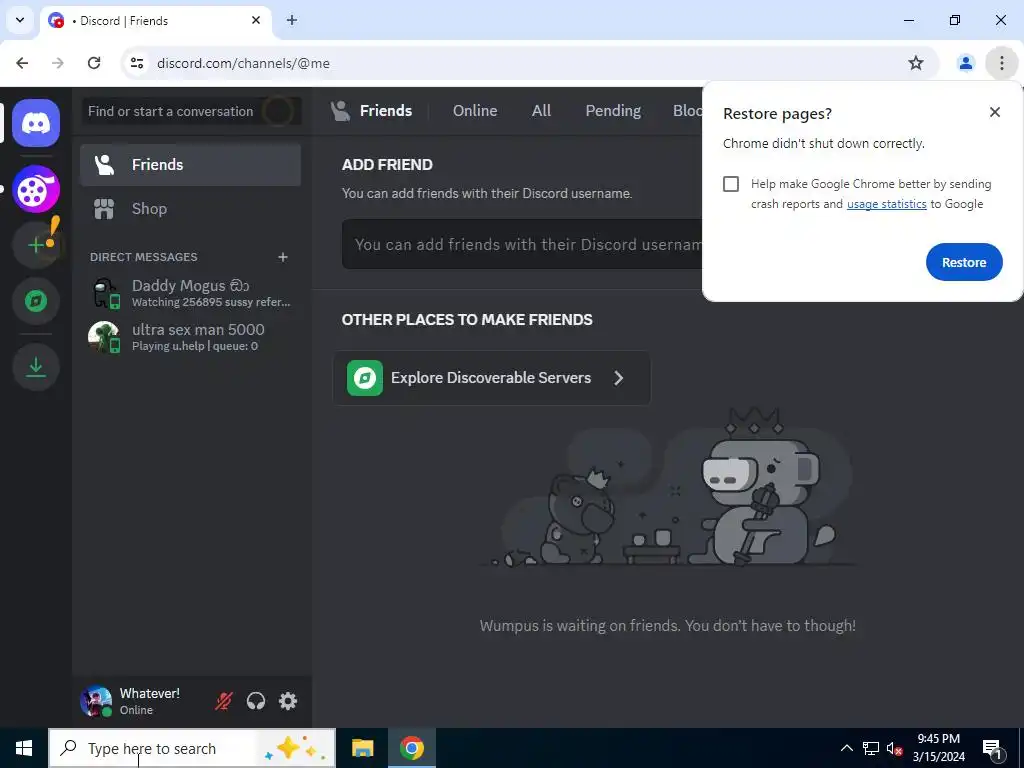Viewport: 1024px width, 768px height.
Task: Select the Discord | Friends browser tab
Action: point(155,21)
